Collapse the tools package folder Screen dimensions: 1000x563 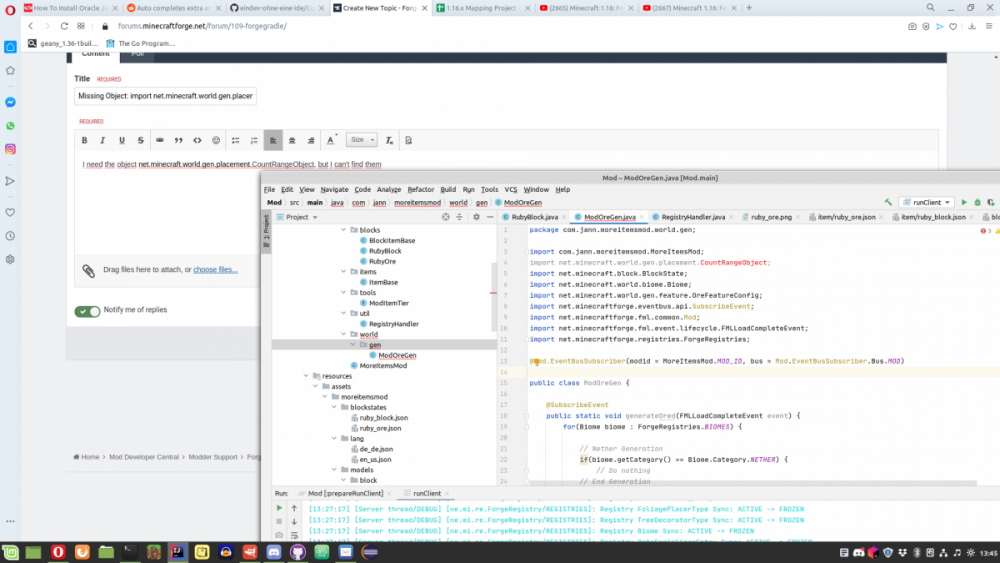pyautogui.click(x=344, y=293)
